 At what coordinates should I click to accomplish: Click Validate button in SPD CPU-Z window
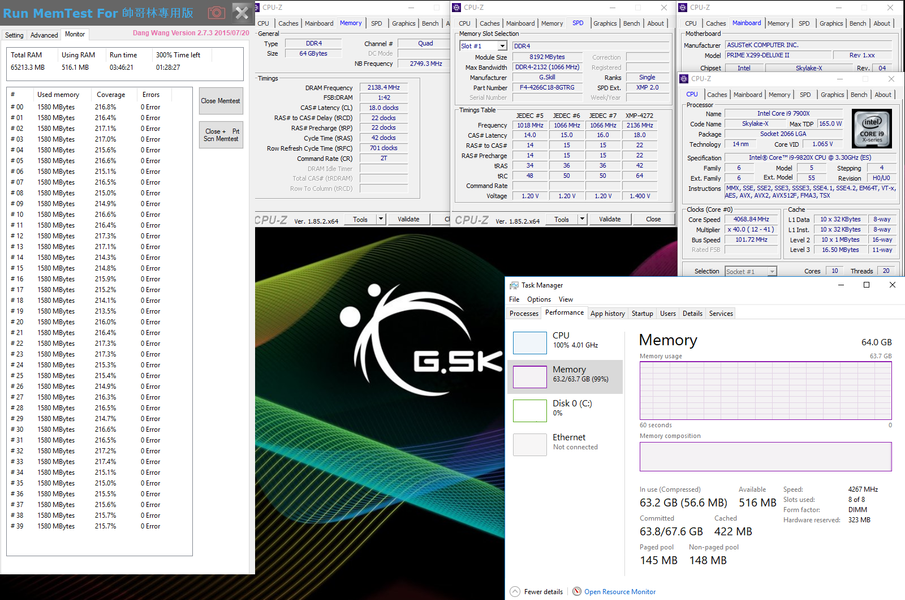[609, 219]
